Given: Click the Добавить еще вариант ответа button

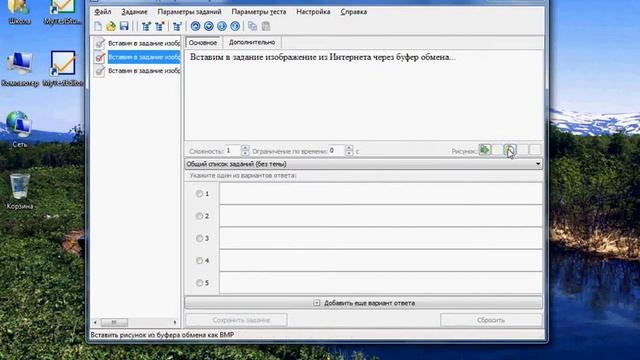Looking at the screenshot, I should click(x=363, y=303).
